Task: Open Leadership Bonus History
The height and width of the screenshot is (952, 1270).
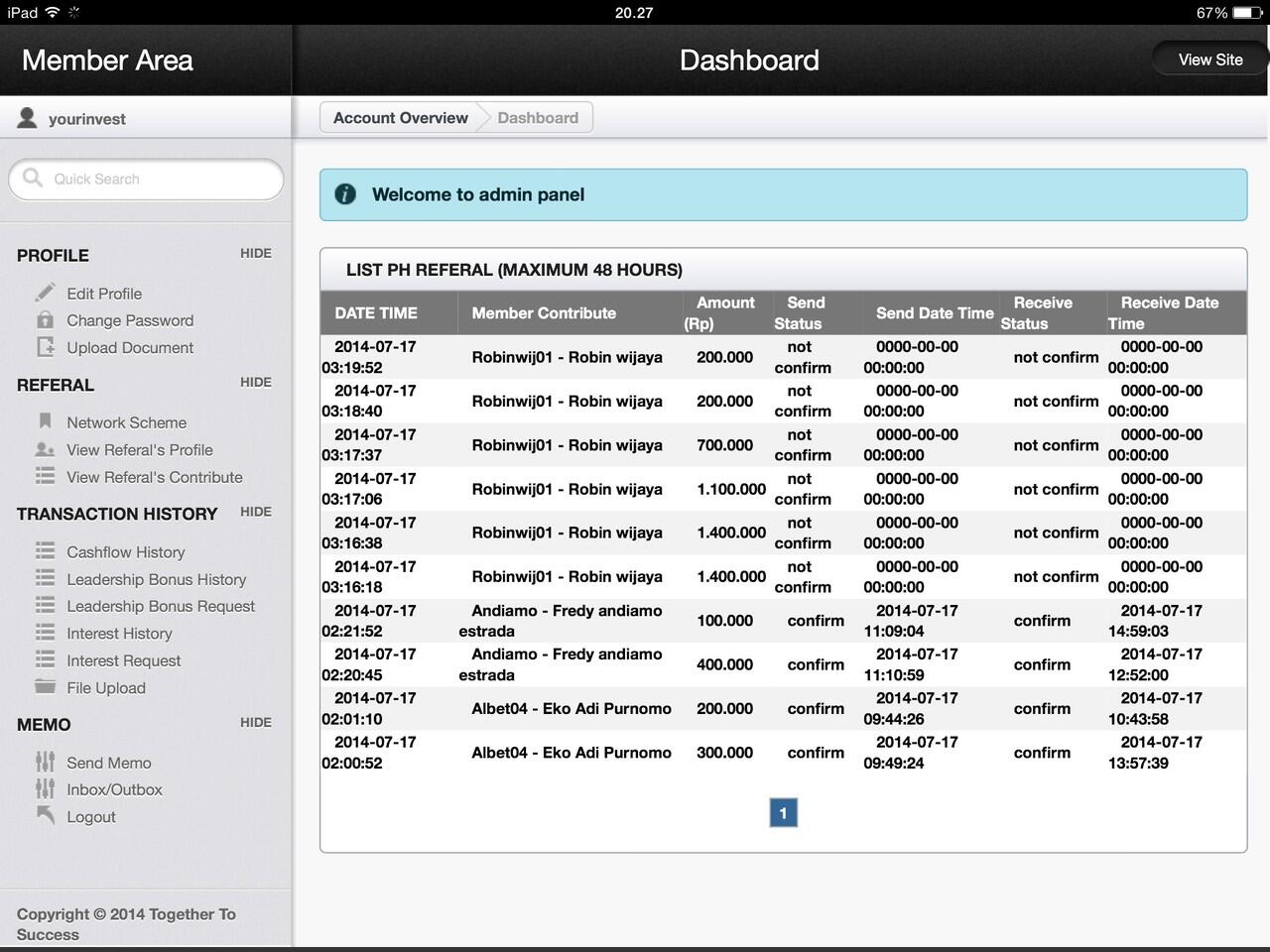Action: pyautogui.click(x=156, y=579)
